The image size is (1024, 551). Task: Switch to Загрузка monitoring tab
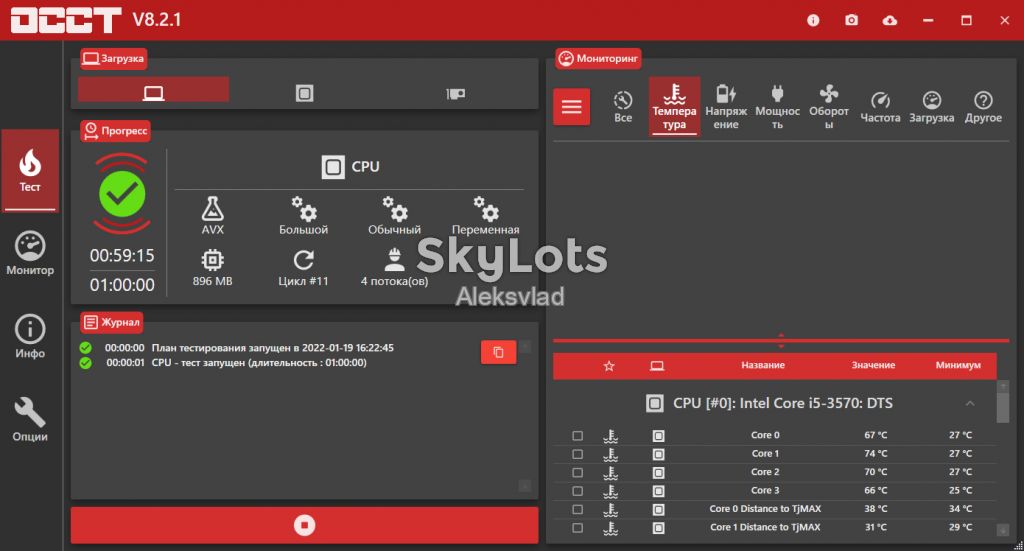pyautogui.click(x=932, y=107)
